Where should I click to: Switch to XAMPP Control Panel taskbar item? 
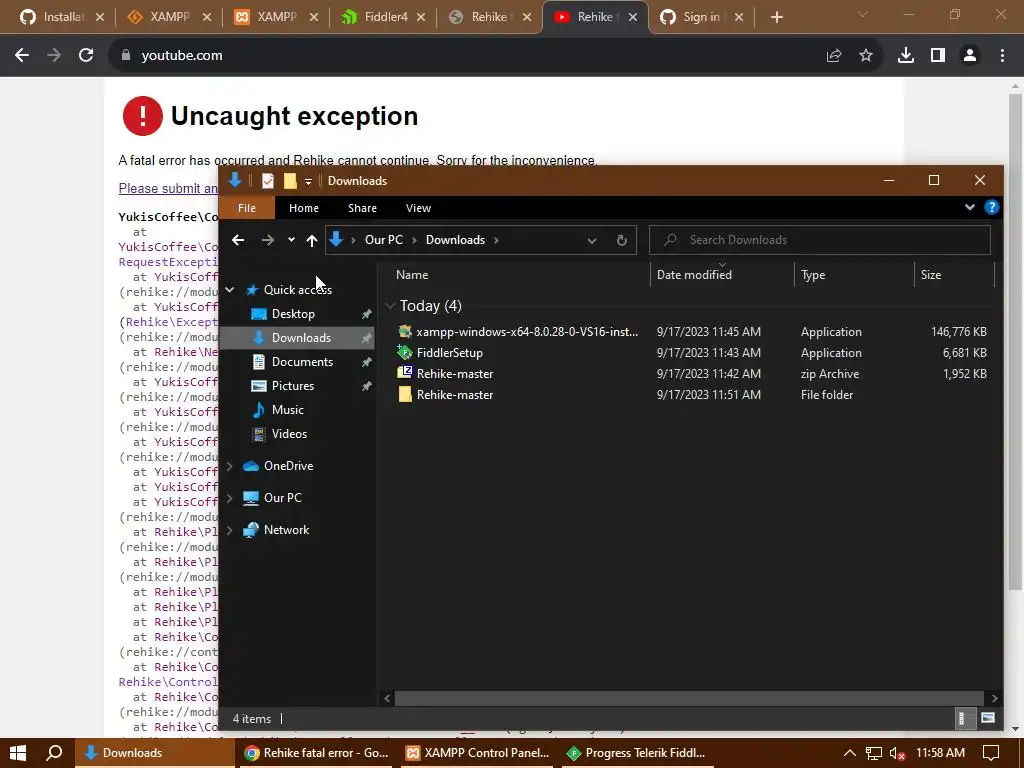click(x=477, y=753)
